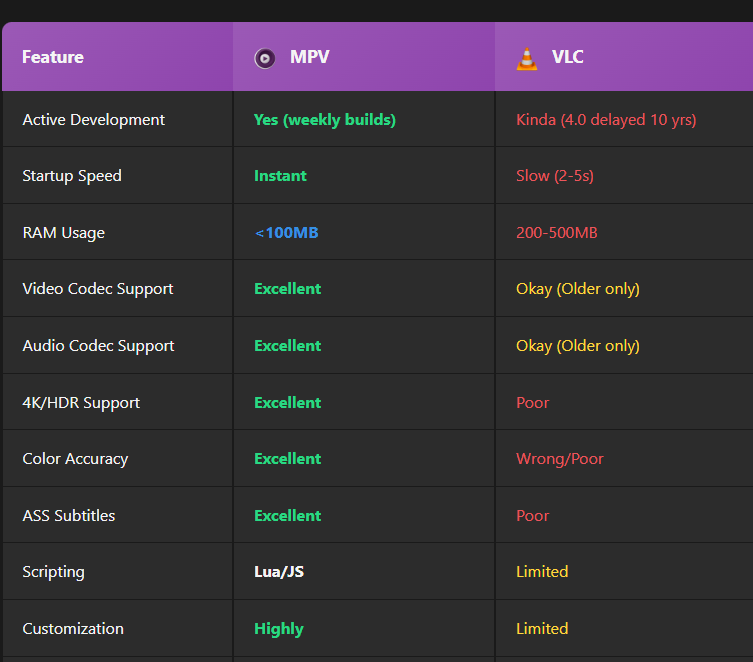Click the 'Highly' cell
753x662 pixels.
279,629
